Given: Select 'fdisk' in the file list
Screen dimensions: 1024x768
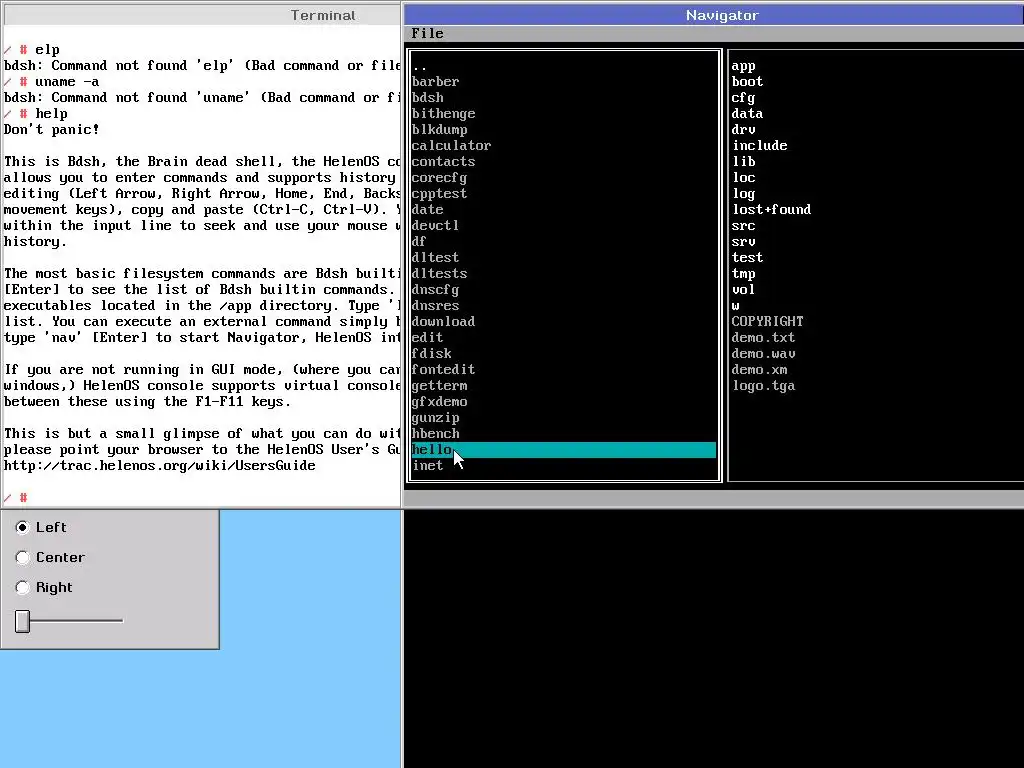Looking at the screenshot, I should click(x=432, y=353).
